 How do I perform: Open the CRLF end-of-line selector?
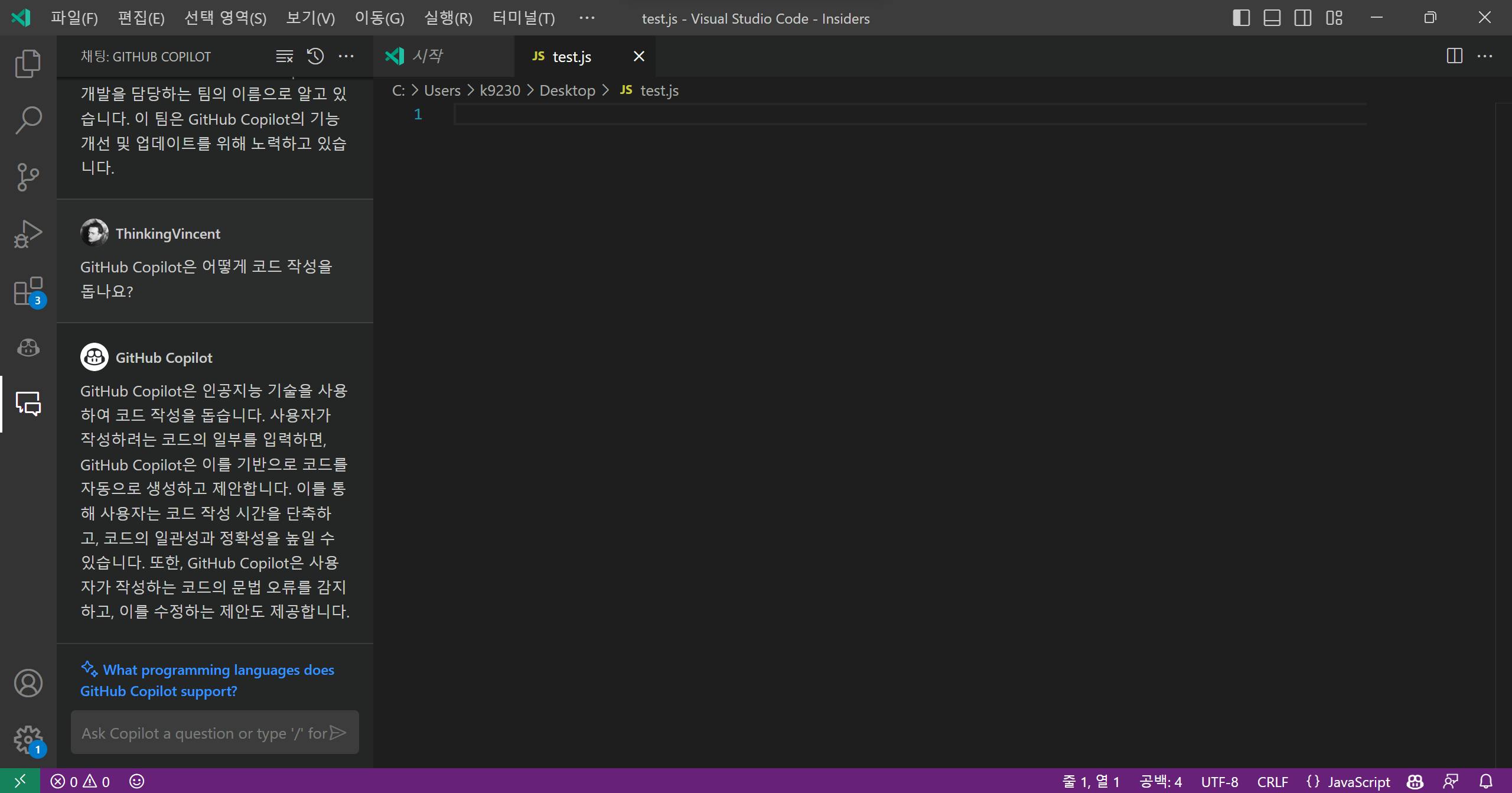tap(1272, 782)
